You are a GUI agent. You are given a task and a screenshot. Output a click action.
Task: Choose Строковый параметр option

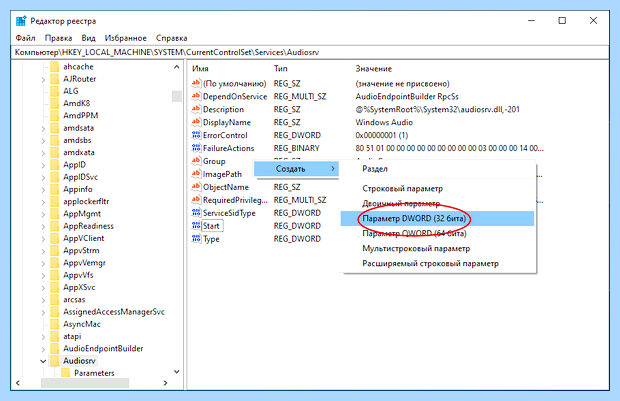click(x=437, y=189)
